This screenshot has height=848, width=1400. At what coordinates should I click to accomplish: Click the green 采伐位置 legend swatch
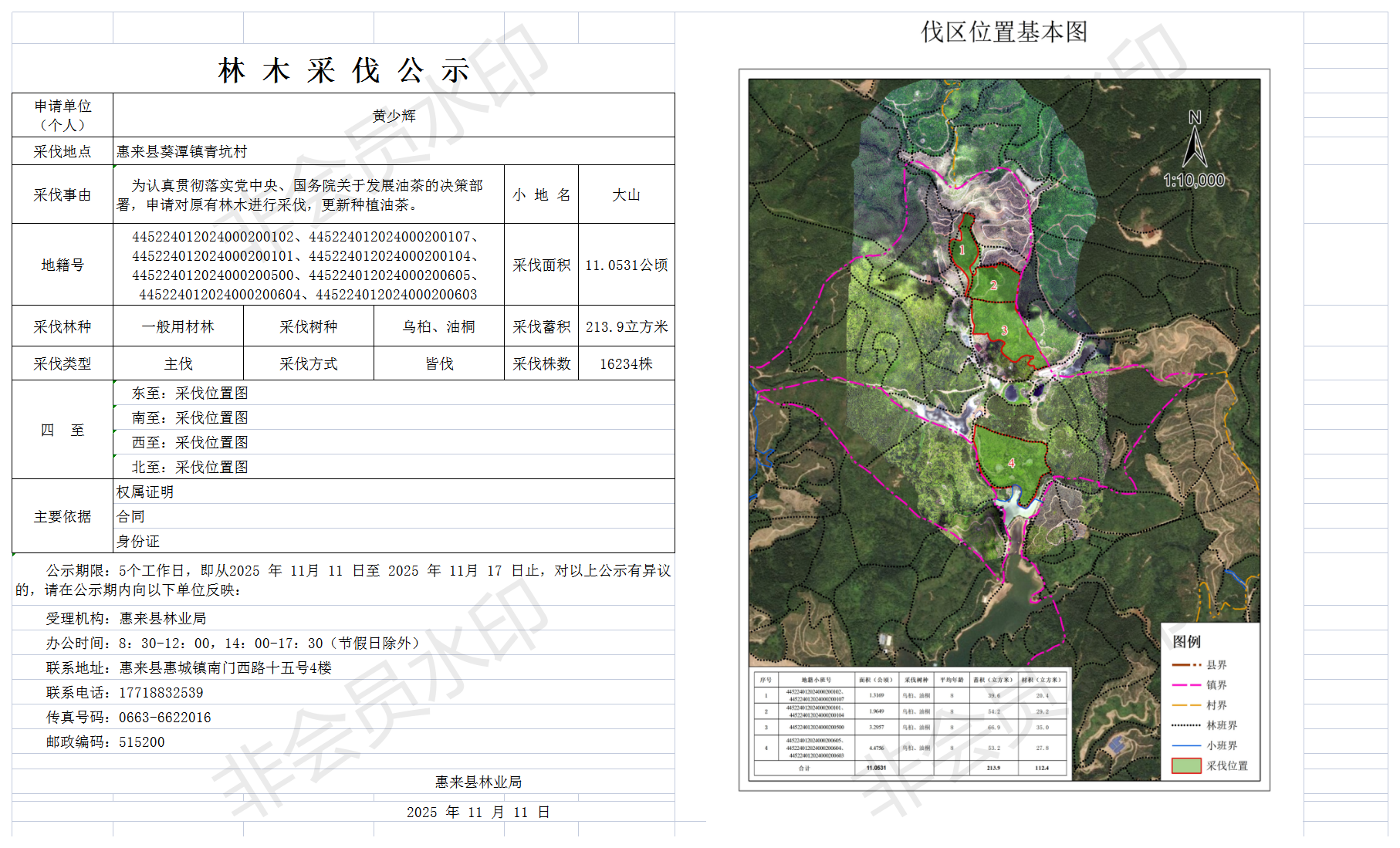[1186, 765]
